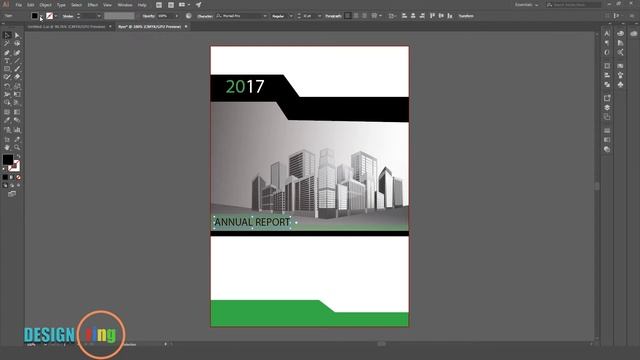Open the font family dropdown
Screen dimensions: 640x360
tap(265, 16)
